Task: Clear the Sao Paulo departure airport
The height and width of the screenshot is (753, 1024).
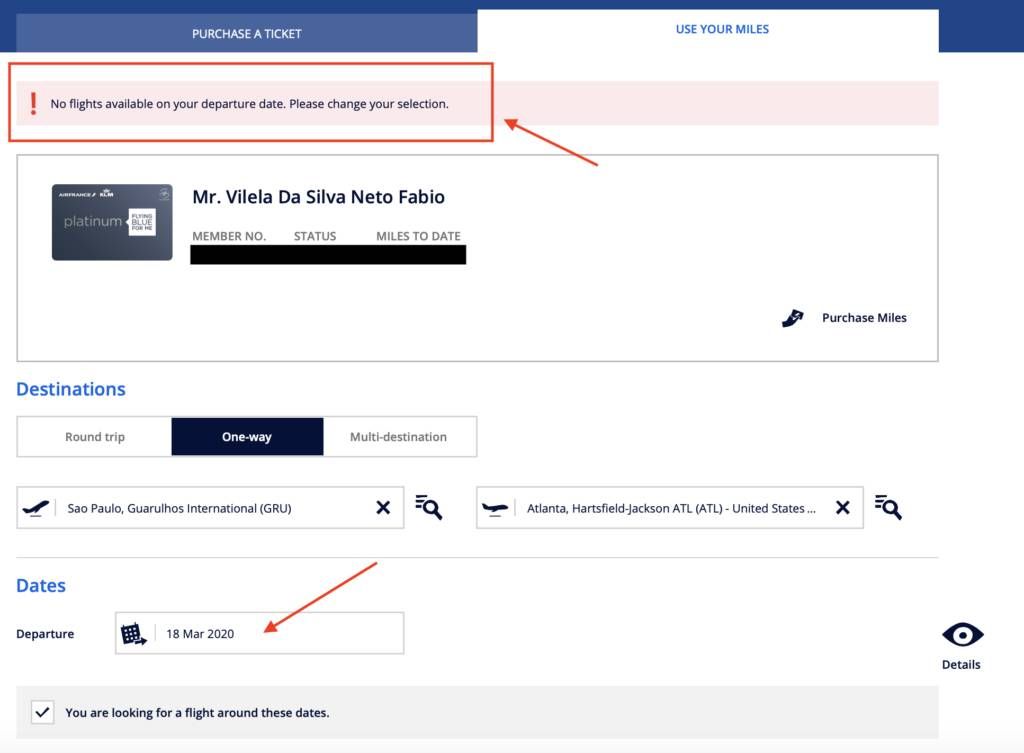Action: click(383, 507)
